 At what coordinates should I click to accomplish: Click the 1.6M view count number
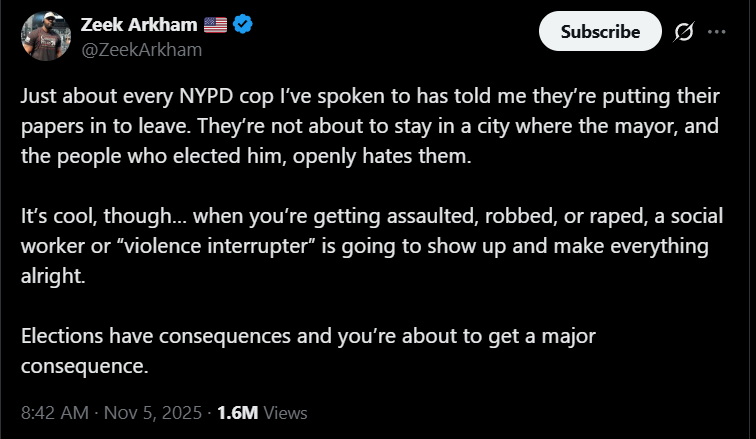[x=237, y=412]
